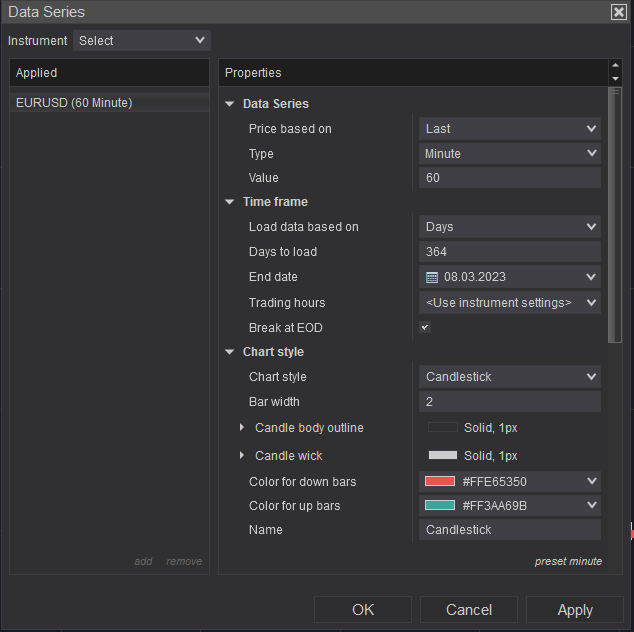Click the preset minute link
This screenshot has width=634, height=632.
pyautogui.click(x=568, y=561)
